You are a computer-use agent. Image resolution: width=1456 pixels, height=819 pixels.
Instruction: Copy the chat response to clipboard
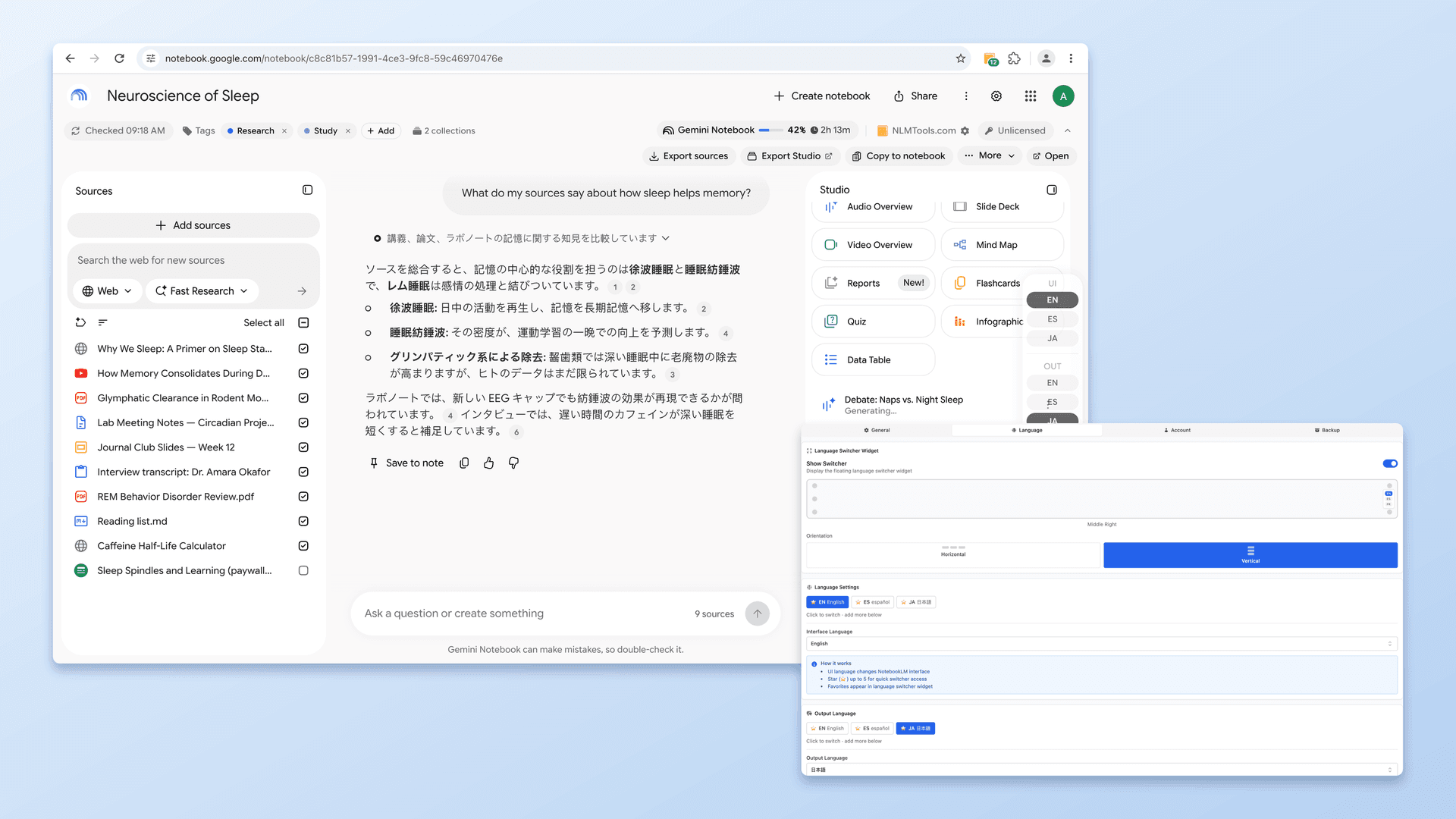point(464,463)
